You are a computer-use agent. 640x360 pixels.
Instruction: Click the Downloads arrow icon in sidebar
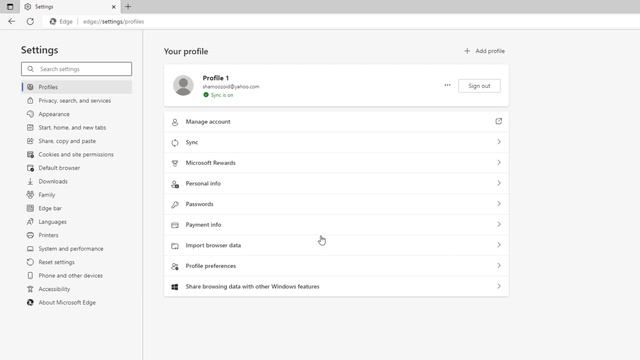click(30, 181)
